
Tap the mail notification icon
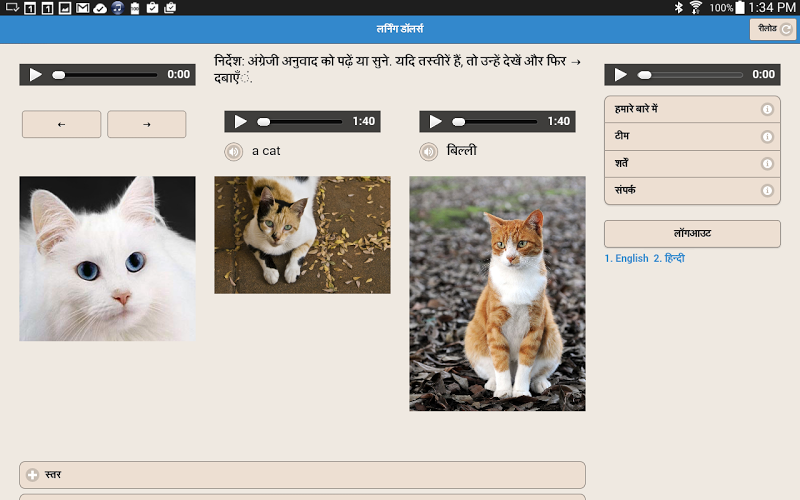[x=83, y=8]
